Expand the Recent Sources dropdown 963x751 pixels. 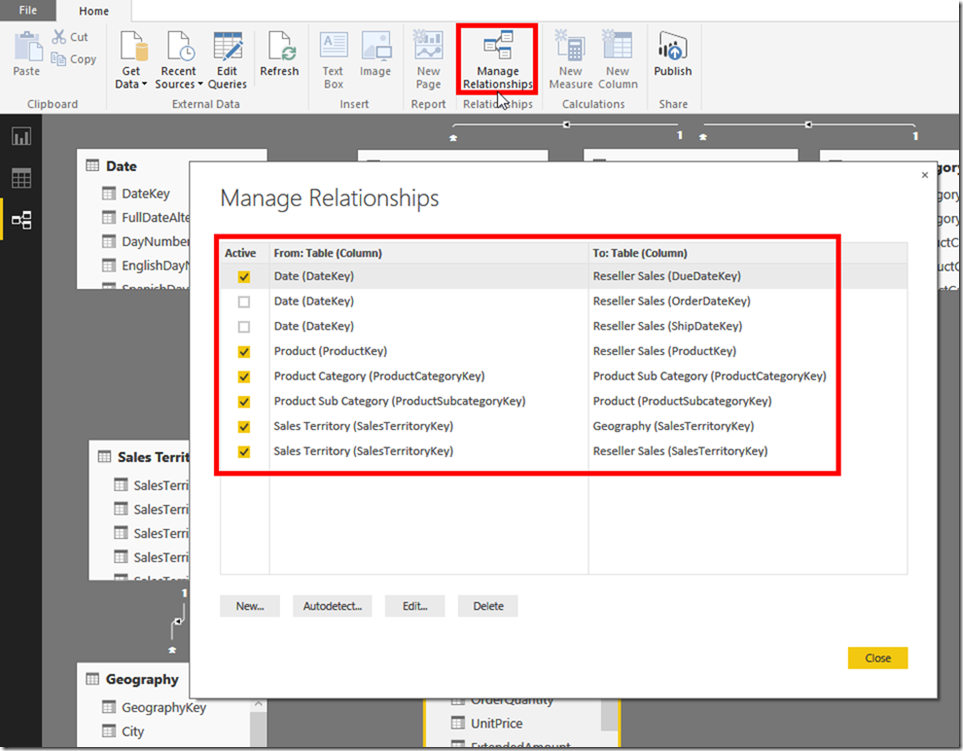(179, 60)
